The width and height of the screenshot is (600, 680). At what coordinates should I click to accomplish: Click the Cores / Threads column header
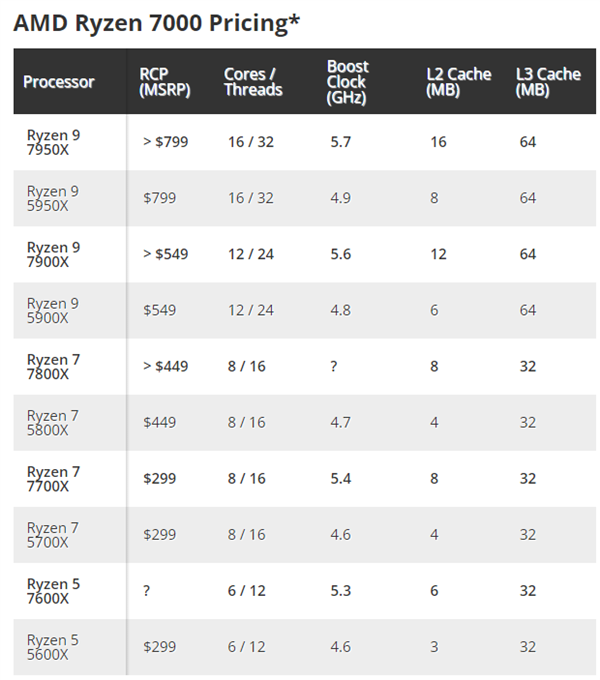[253, 82]
